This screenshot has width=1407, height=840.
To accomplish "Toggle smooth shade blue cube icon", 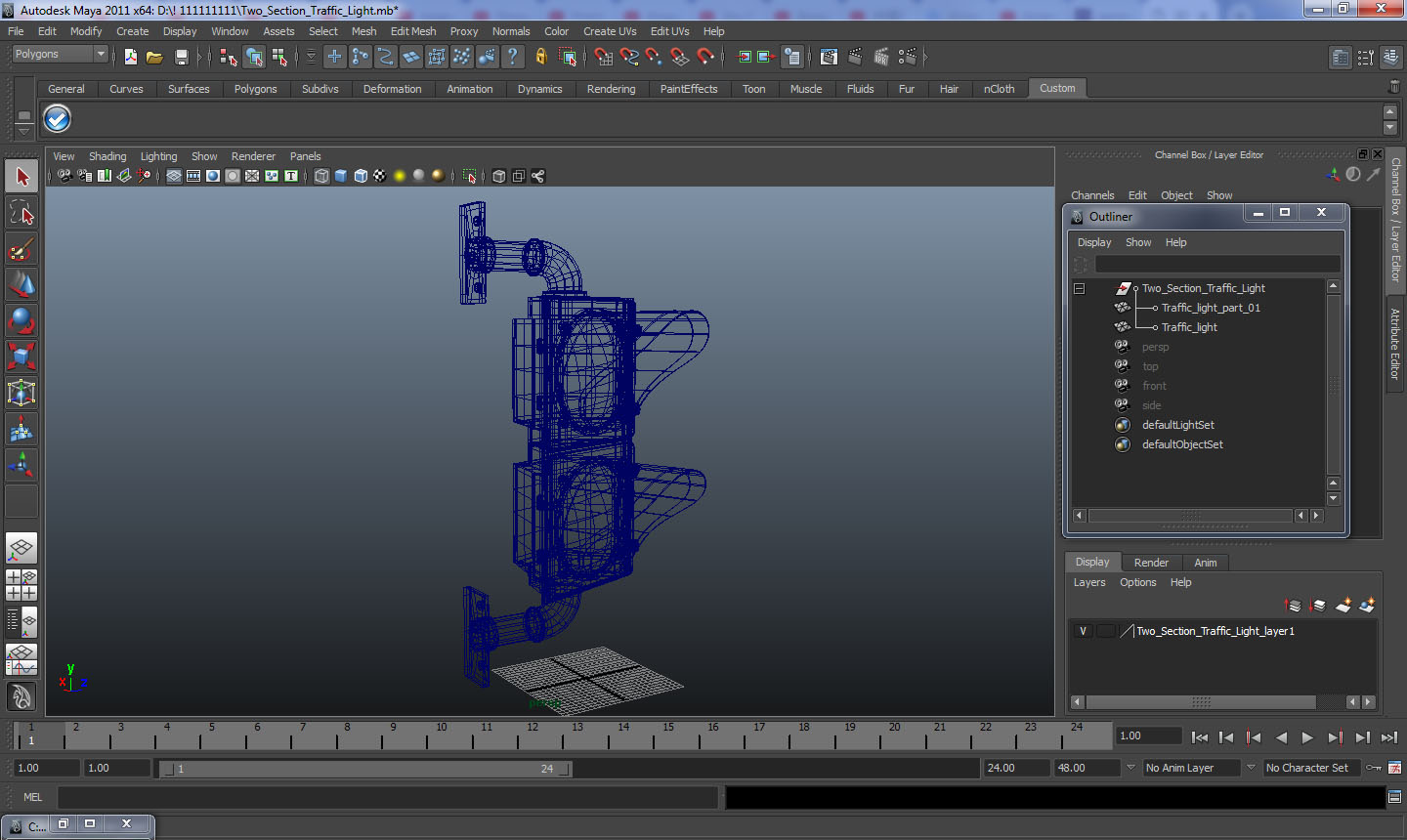I will [x=341, y=176].
